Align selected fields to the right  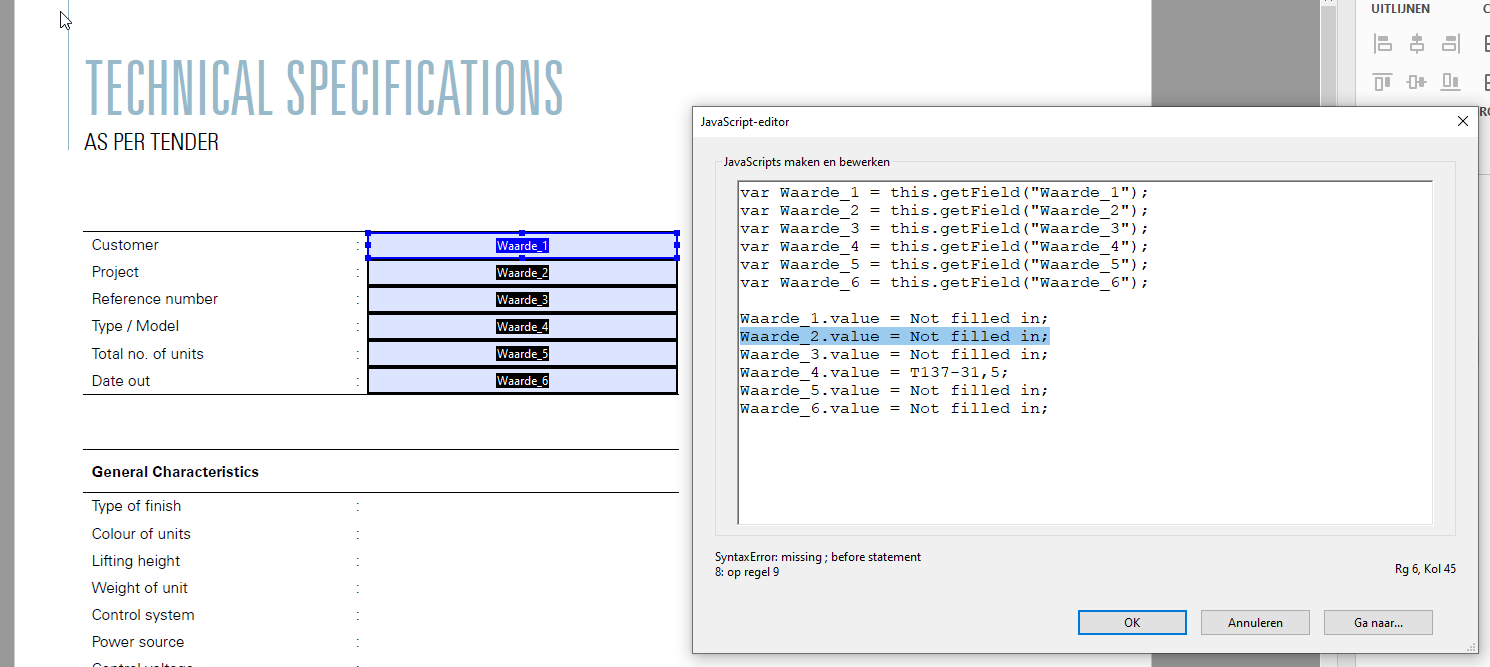(1450, 43)
